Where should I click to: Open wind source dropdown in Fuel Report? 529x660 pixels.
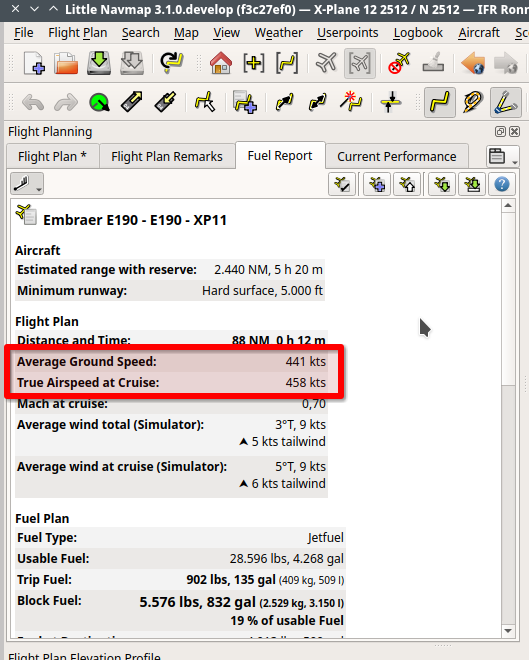point(27,184)
